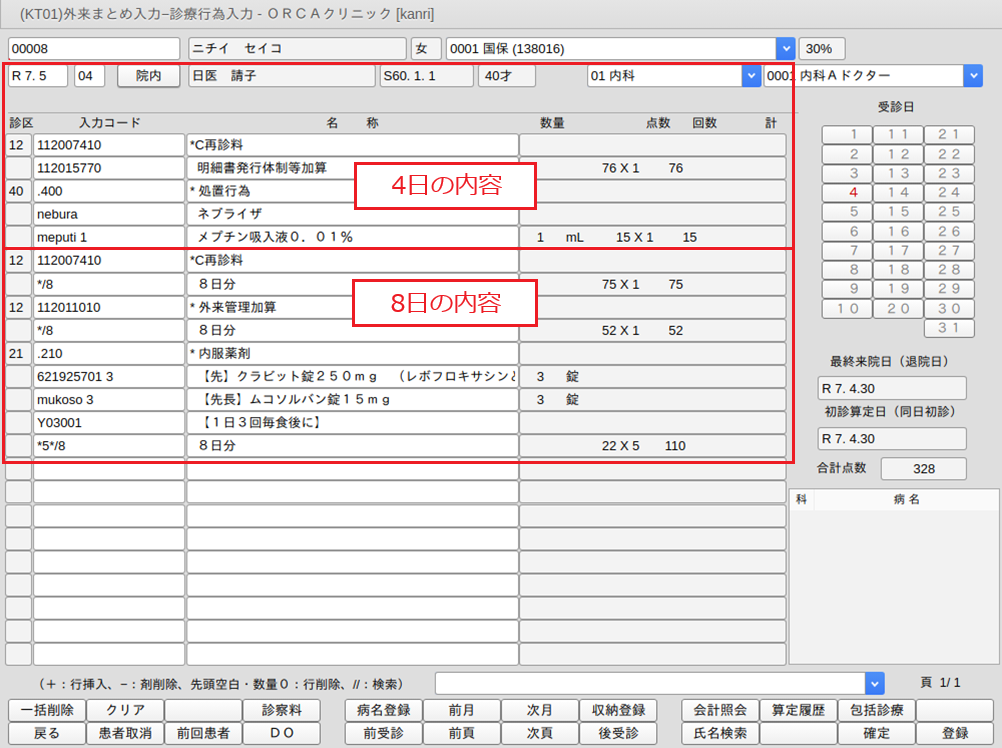Open the 内科Aドクター doctor dropdown
Image resolution: width=1002 pixels, height=748 pixels.
(972, 76)
